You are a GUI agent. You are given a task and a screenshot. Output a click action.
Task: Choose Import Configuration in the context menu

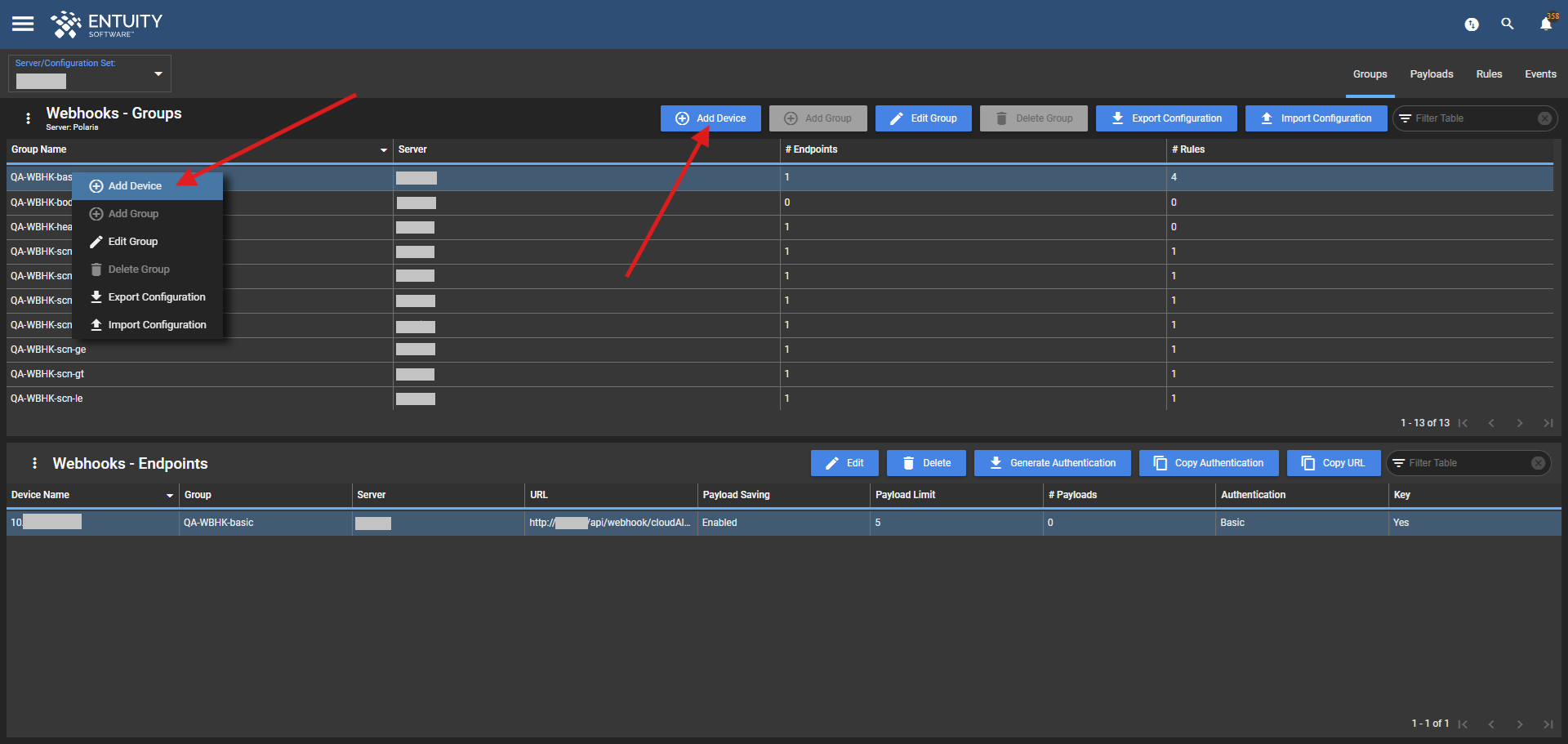click(147, 325)
